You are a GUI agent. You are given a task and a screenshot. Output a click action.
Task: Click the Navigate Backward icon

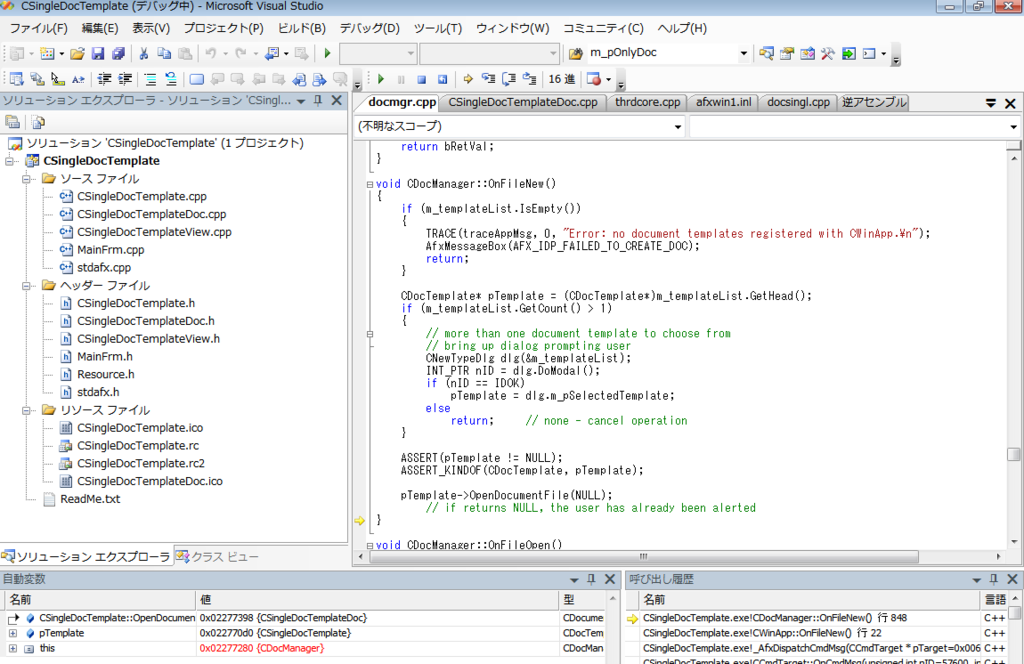coord(272,54)
